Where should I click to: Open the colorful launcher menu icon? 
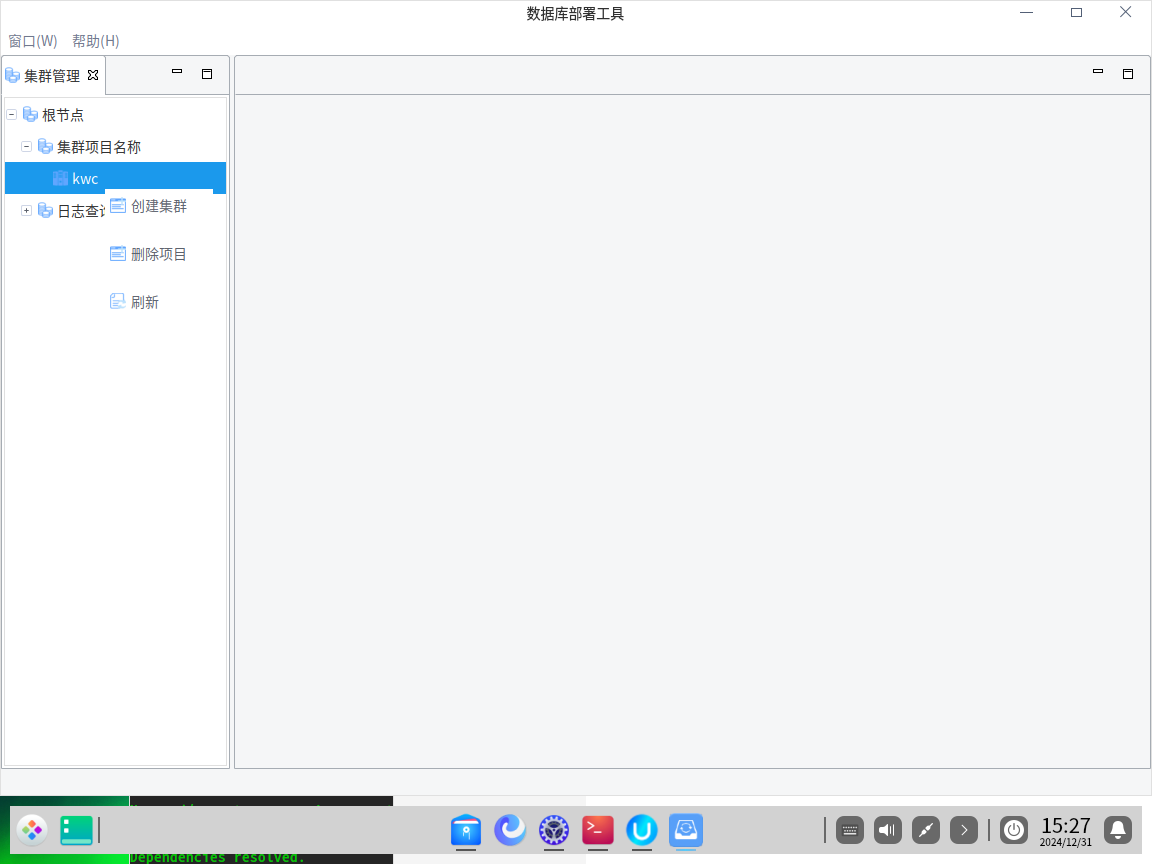[x=32, y=830]
